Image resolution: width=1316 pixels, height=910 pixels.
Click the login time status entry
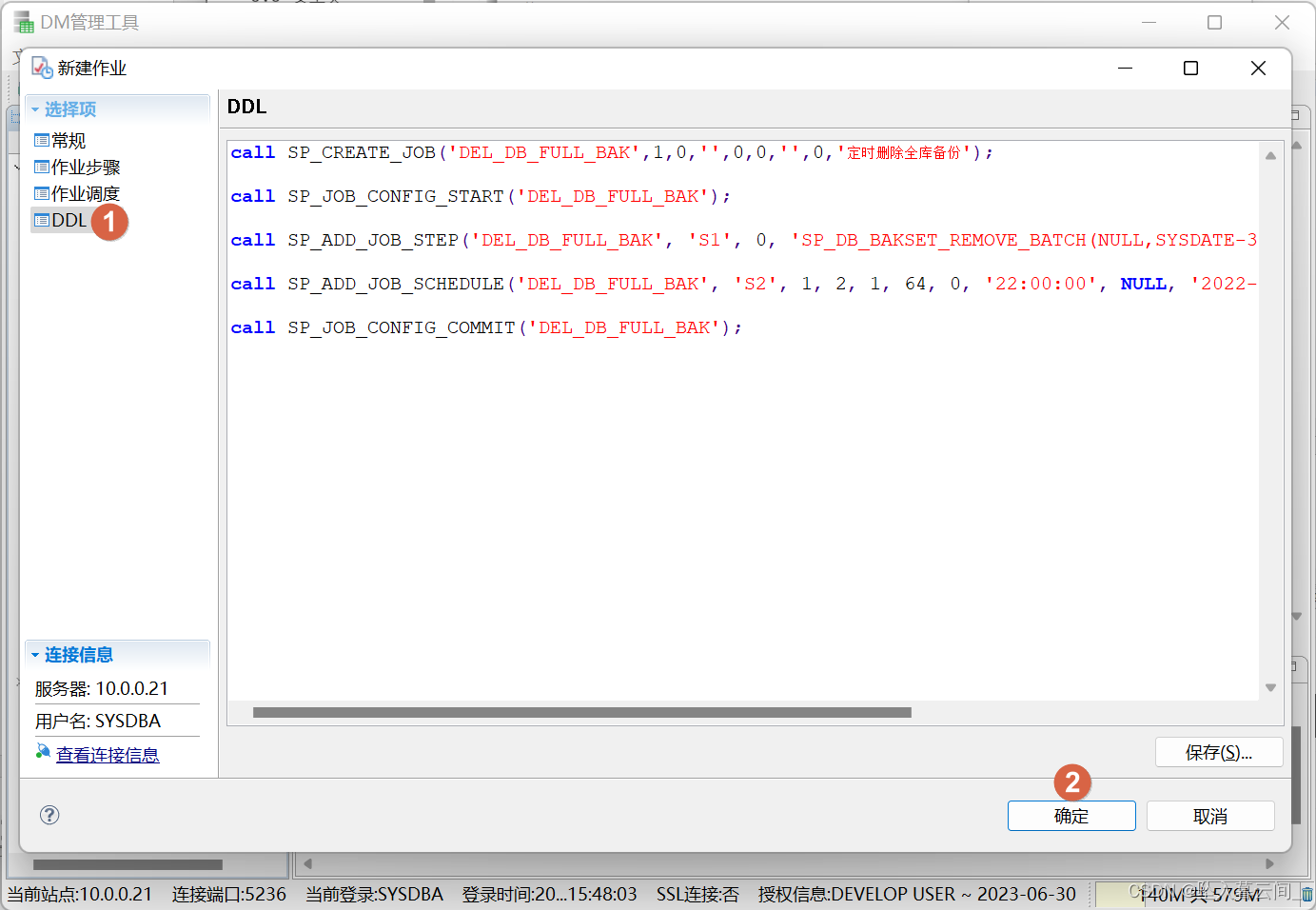549,894
